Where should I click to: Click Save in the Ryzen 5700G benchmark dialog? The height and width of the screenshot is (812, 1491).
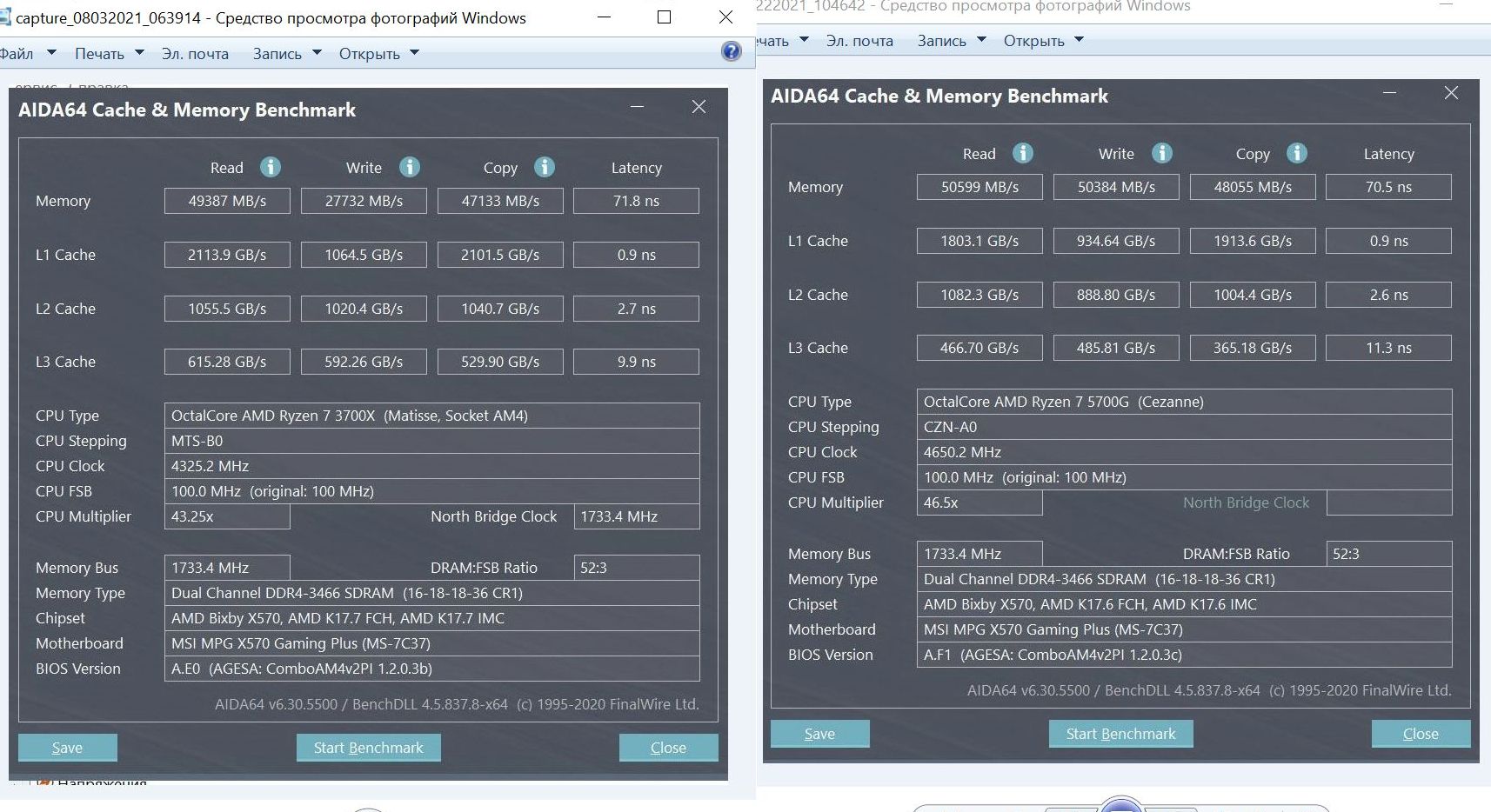click(x=820, y=734)
